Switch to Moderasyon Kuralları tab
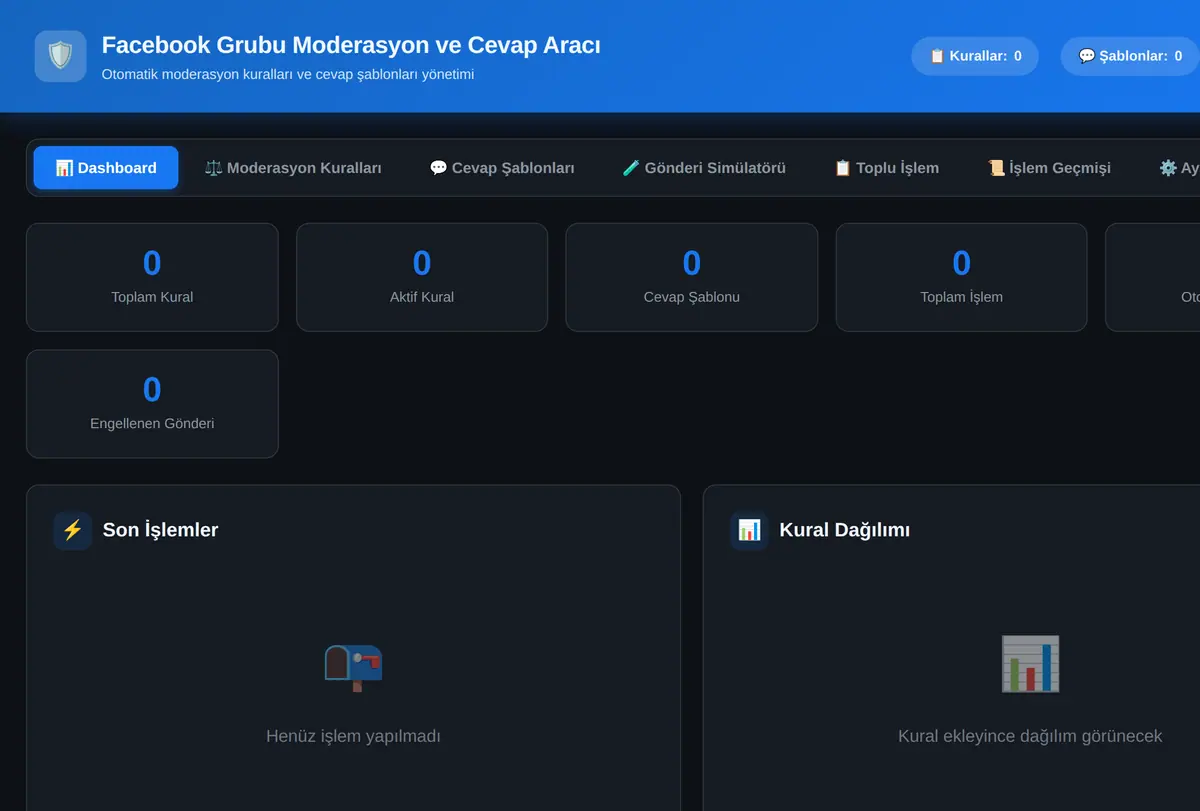Screen dimensions: 1200x811 [x=293, y=168]
